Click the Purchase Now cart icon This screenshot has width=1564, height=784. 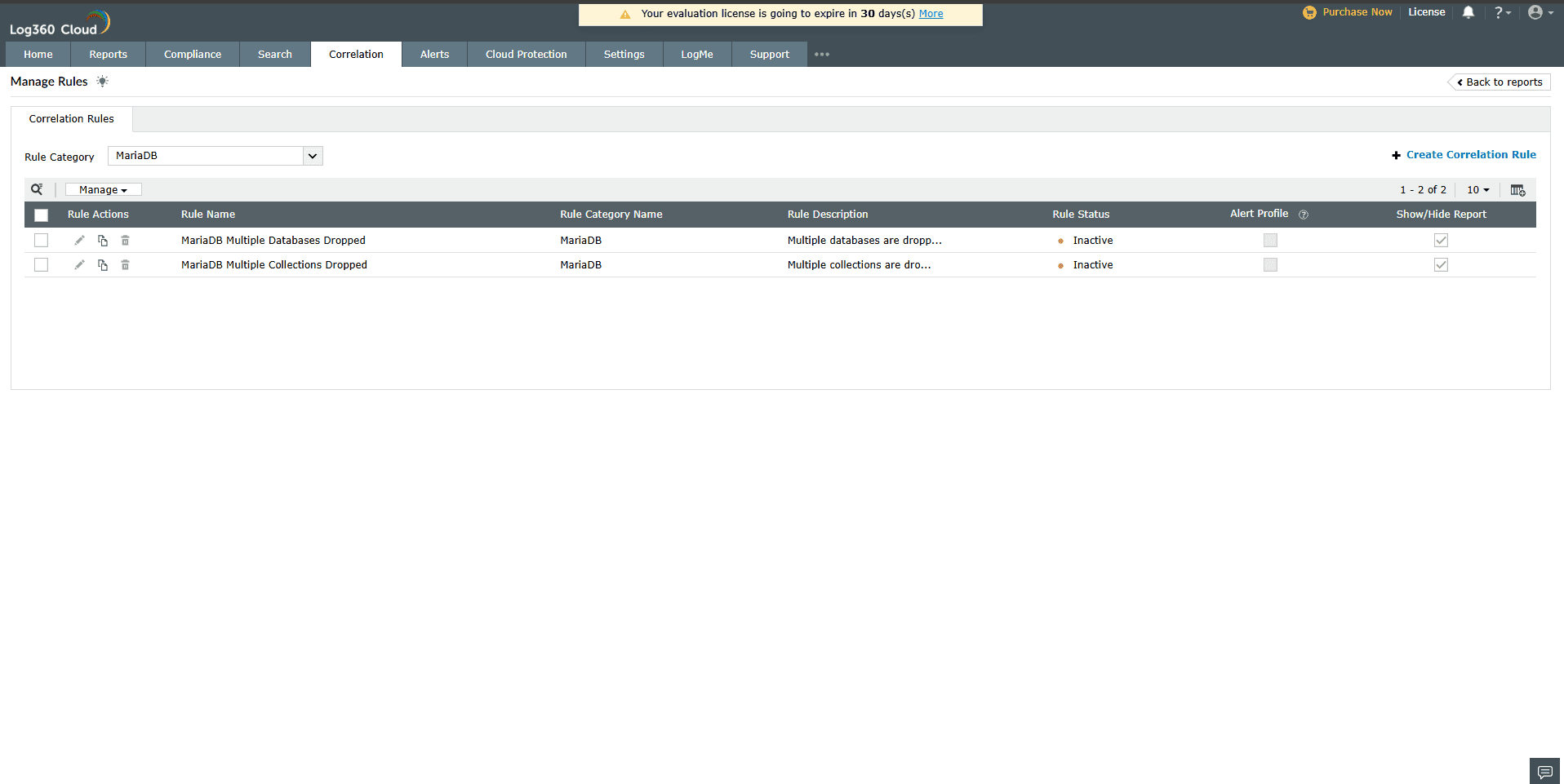tap(1309, 12)
